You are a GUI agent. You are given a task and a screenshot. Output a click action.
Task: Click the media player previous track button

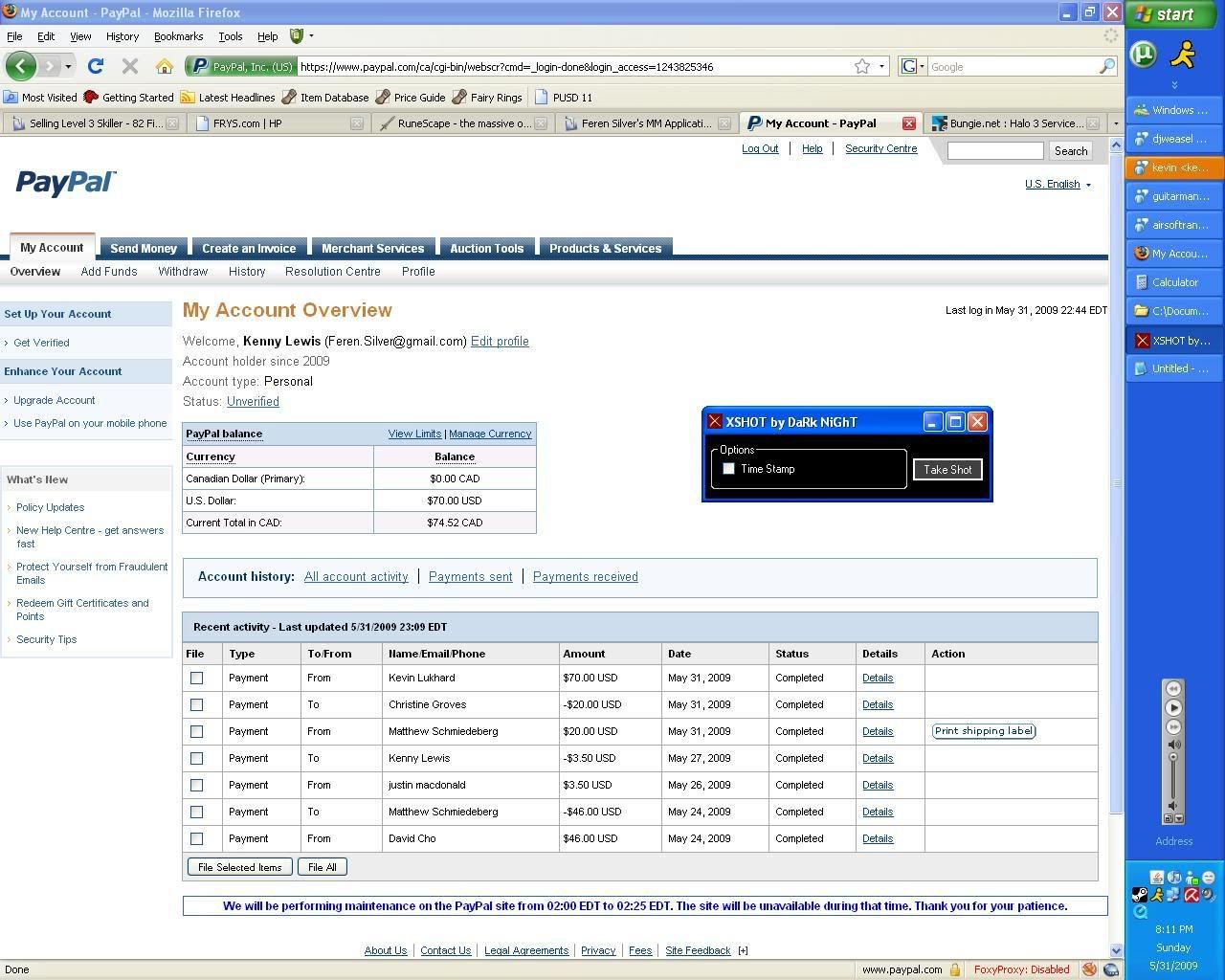point(1173,688)
